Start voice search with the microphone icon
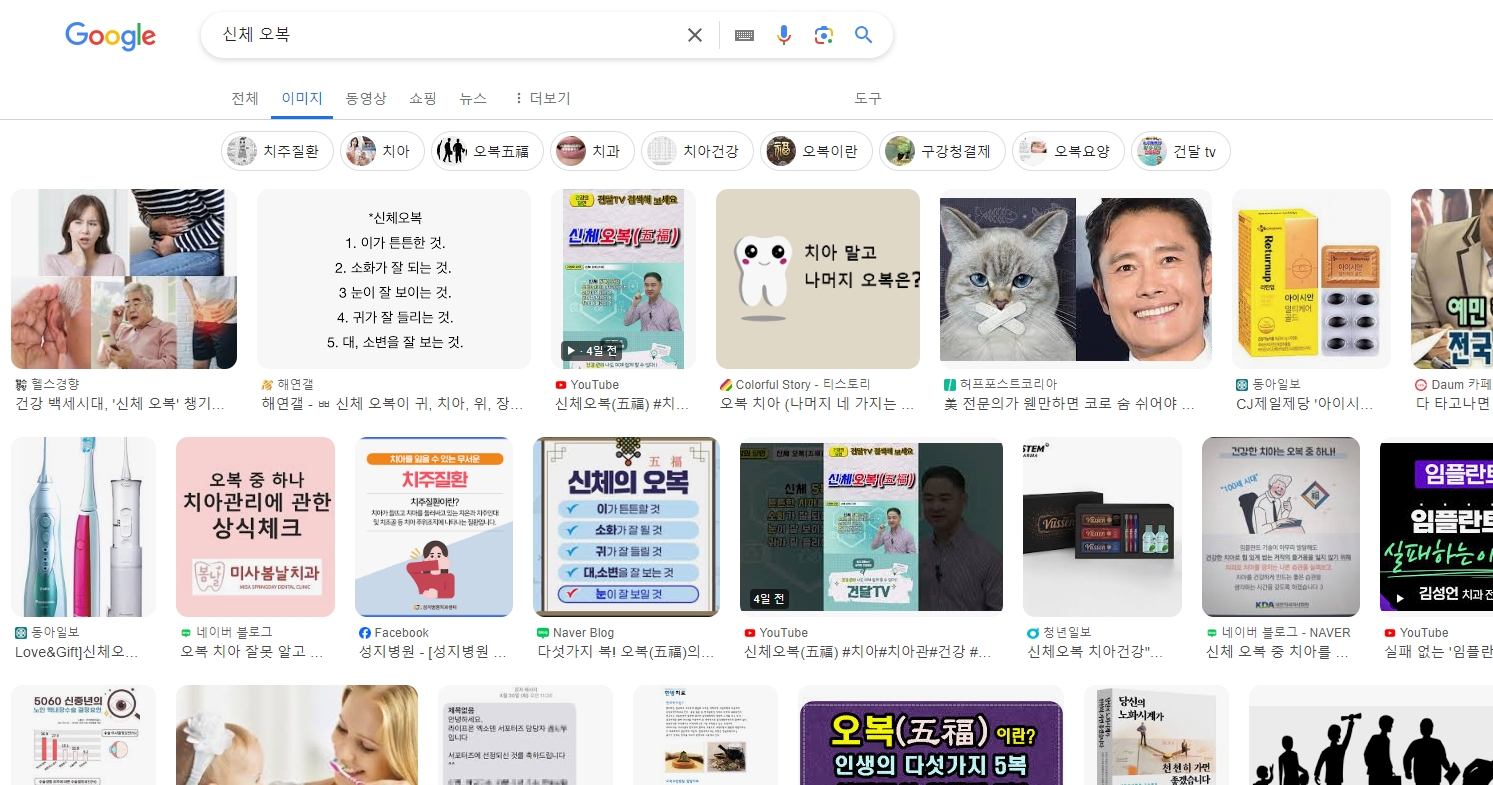The image size is (1493, 785). point(784,34)
